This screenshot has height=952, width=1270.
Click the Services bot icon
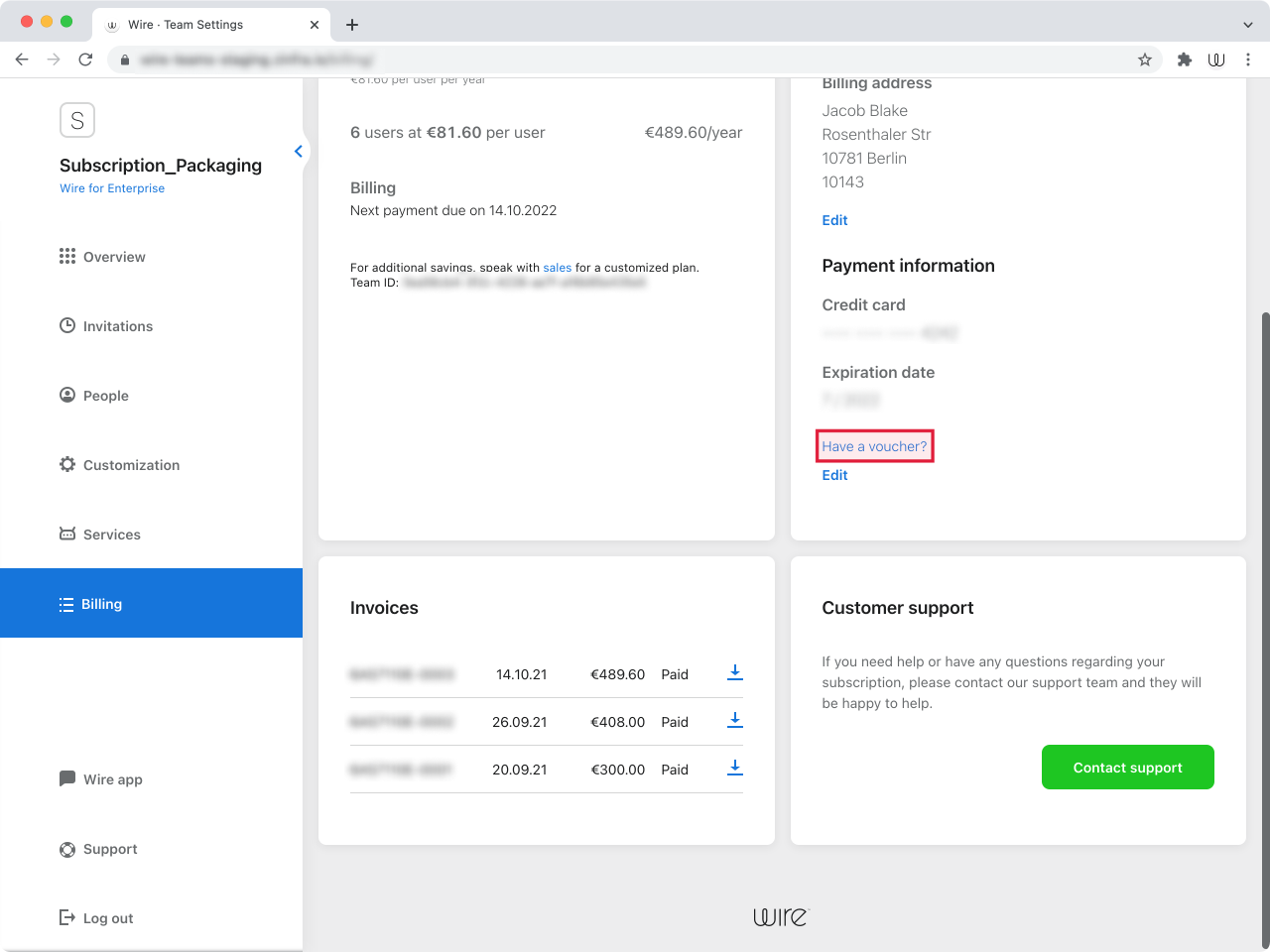[x=67, y=534]
